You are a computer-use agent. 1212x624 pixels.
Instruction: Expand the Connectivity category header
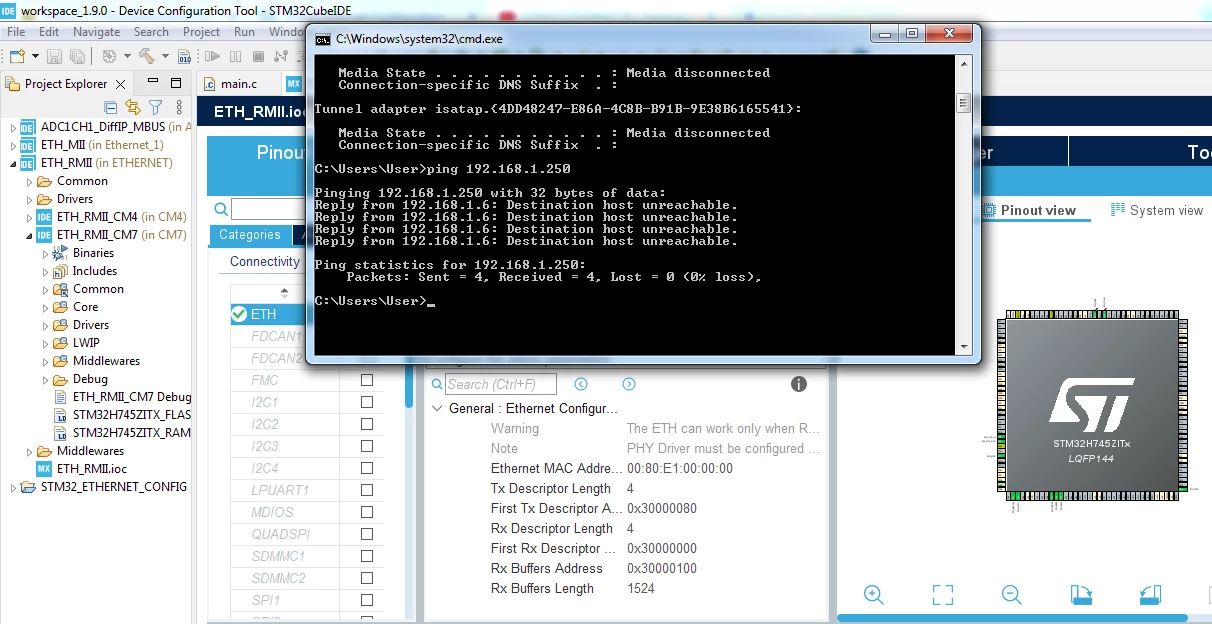(265, 262)
